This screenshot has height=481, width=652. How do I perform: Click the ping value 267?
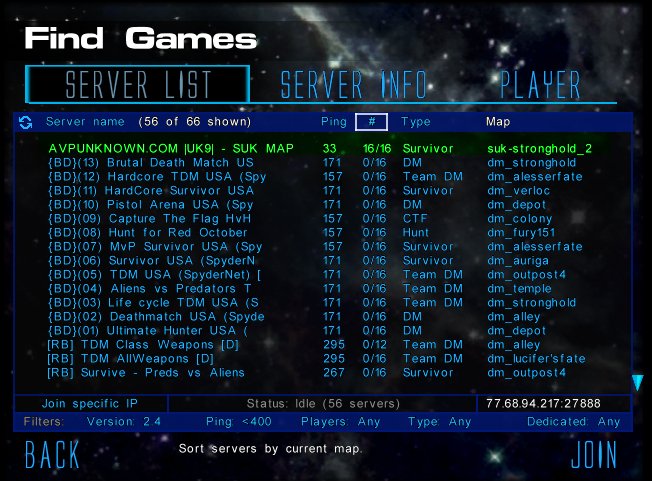pyautogui.click(x=333, y=372)
